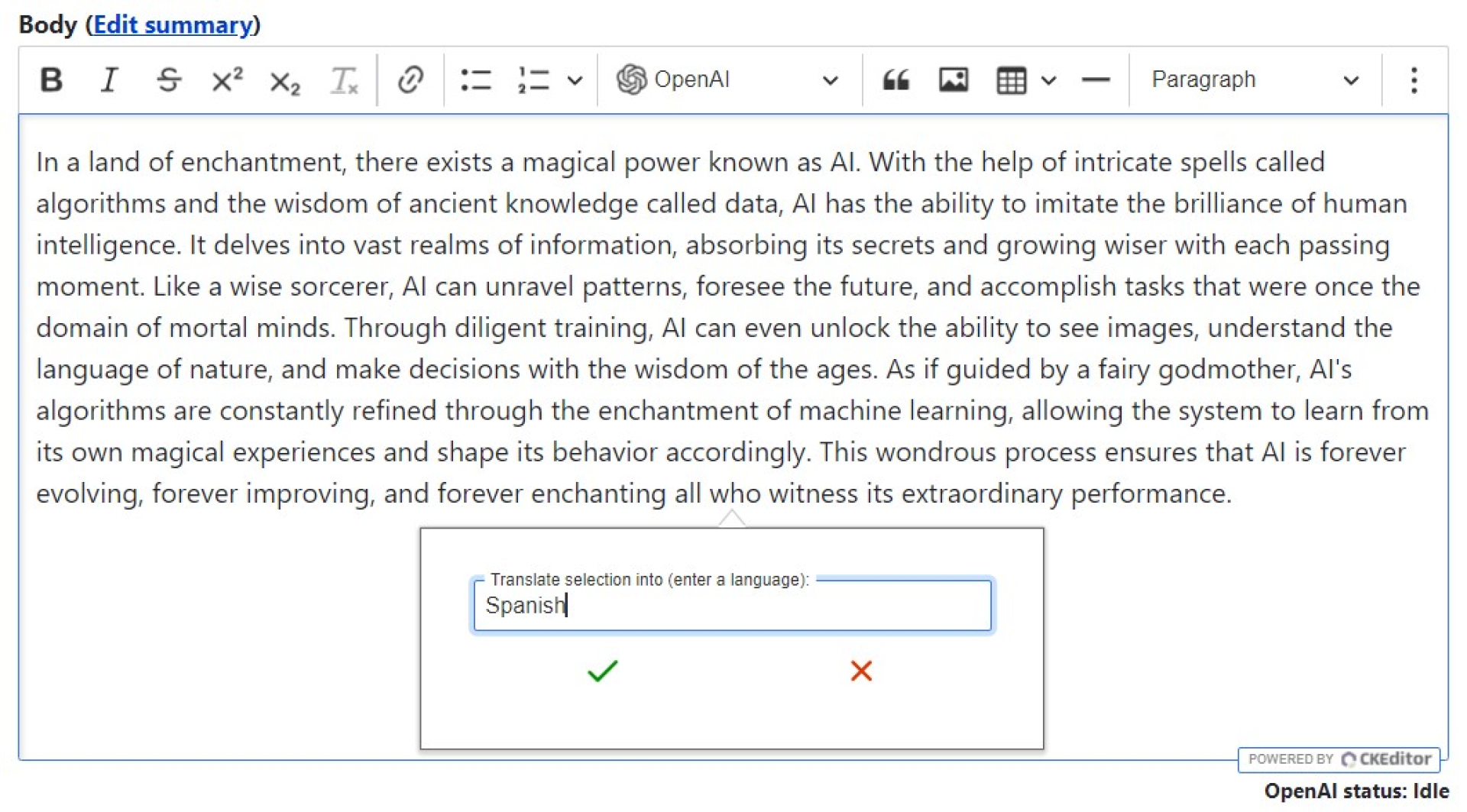
Task: Confirm translation with the green checkmark
Action: point(602,671)
